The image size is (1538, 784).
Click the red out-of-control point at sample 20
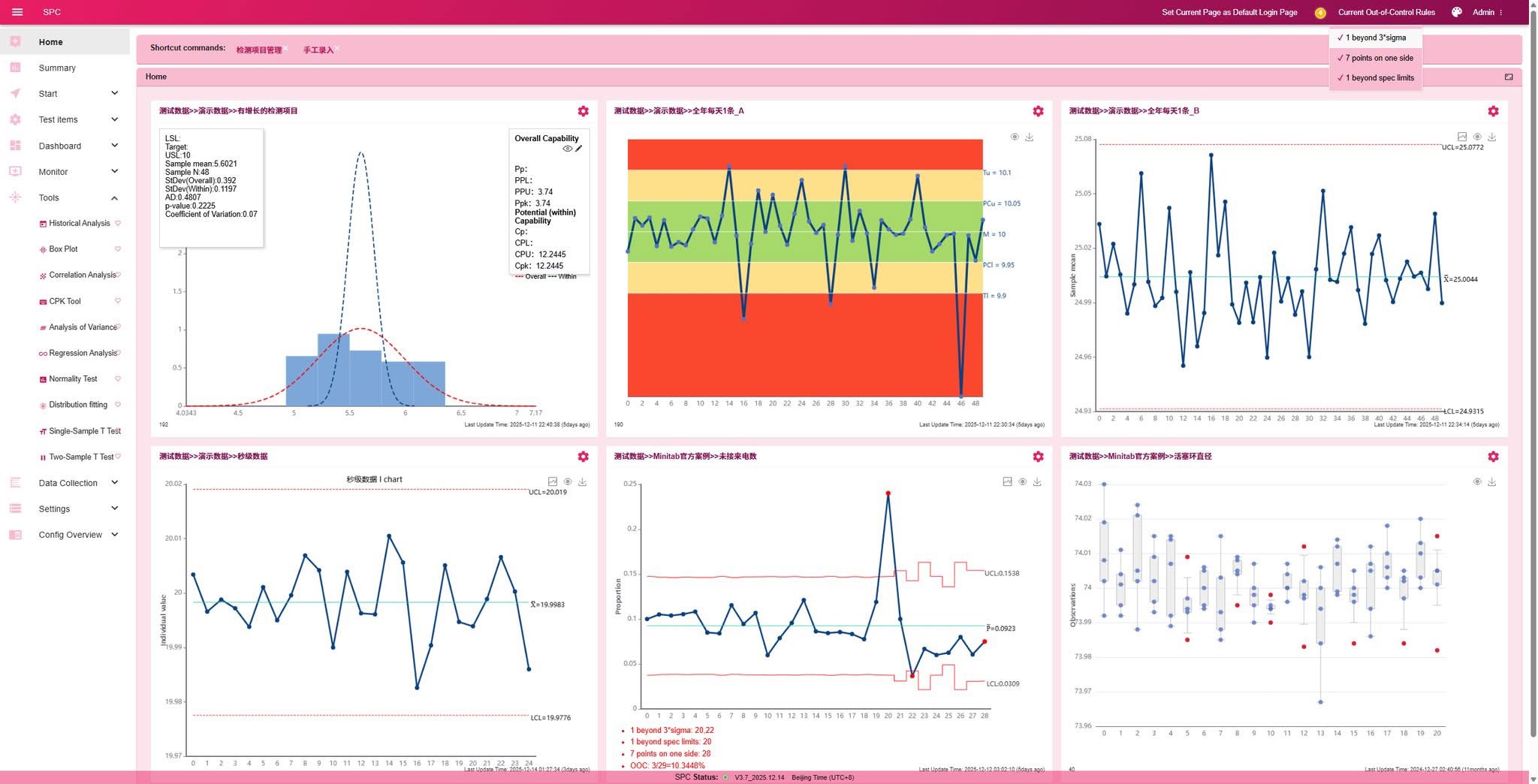coord(888,493)
